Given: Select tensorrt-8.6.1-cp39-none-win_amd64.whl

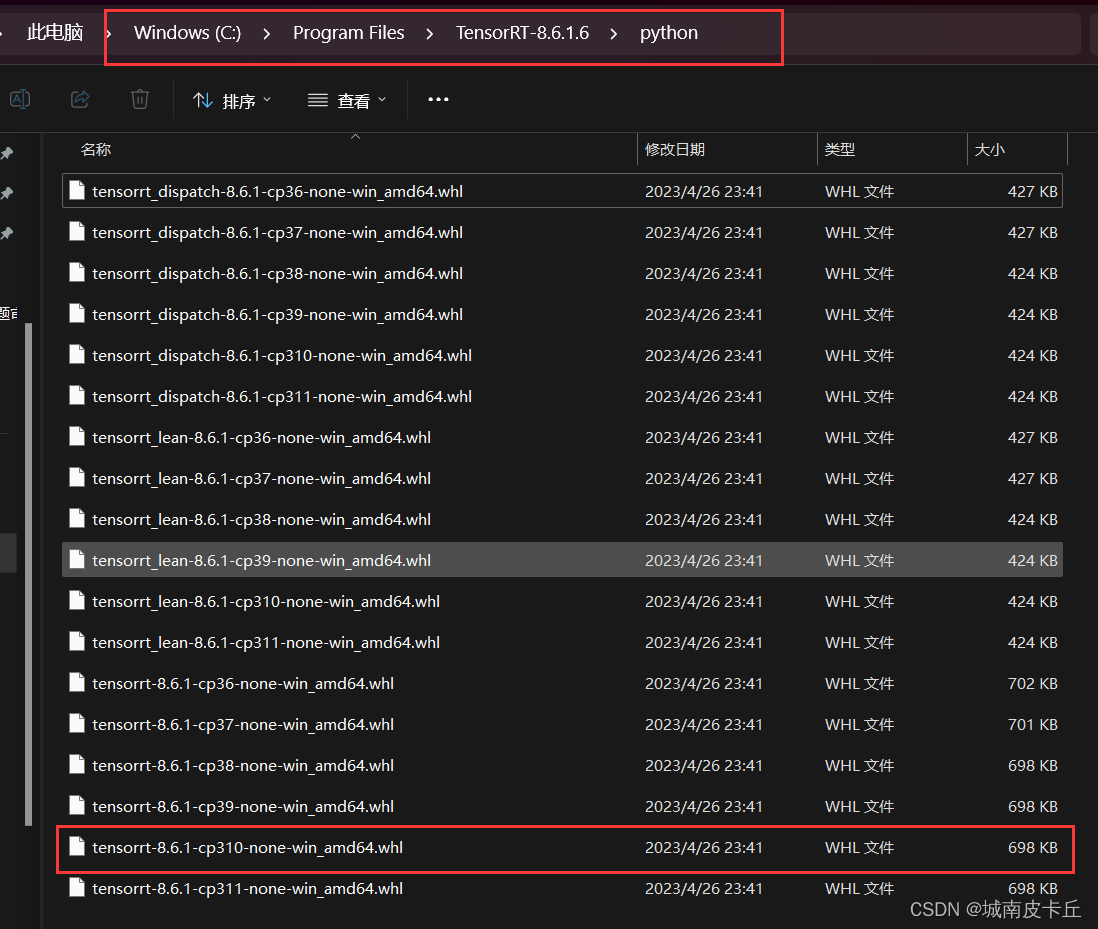Looking at the screenshot, I should 562,806.
